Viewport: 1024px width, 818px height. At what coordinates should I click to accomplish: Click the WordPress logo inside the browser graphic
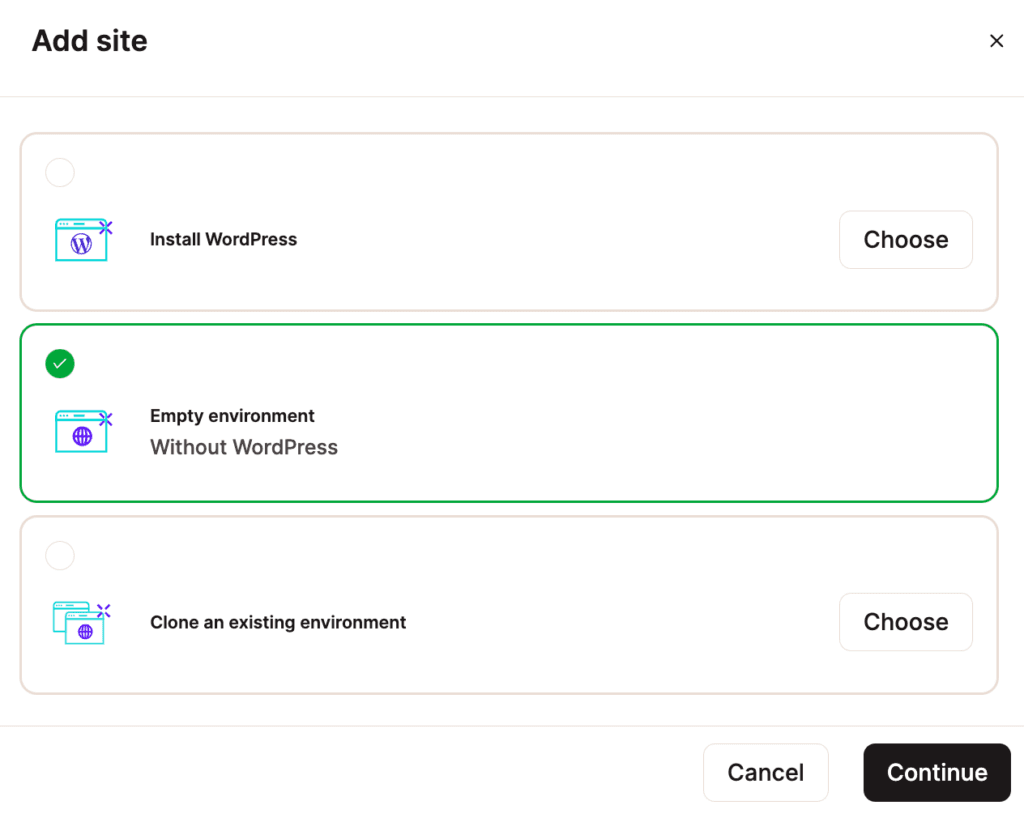click(x=82, y=243)
